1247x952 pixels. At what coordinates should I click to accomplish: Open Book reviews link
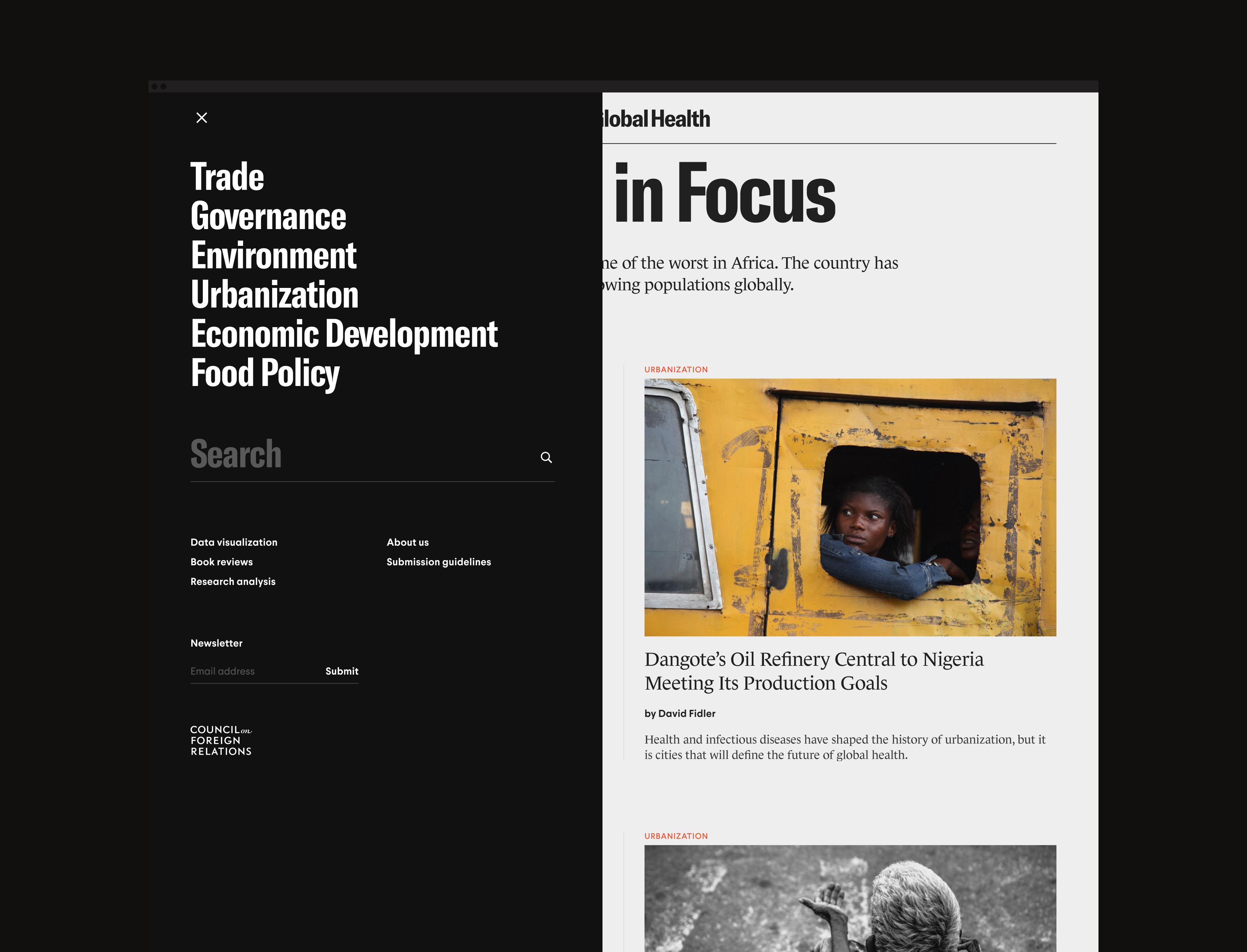pos(221,562)
